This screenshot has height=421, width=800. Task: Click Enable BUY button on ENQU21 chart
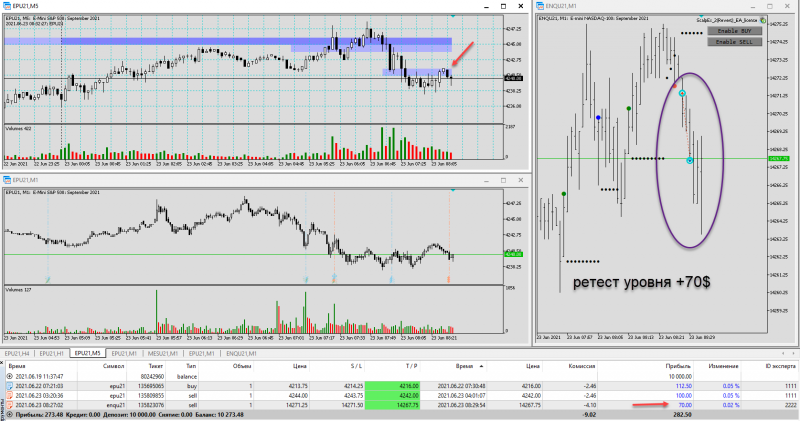coord(735,31)
